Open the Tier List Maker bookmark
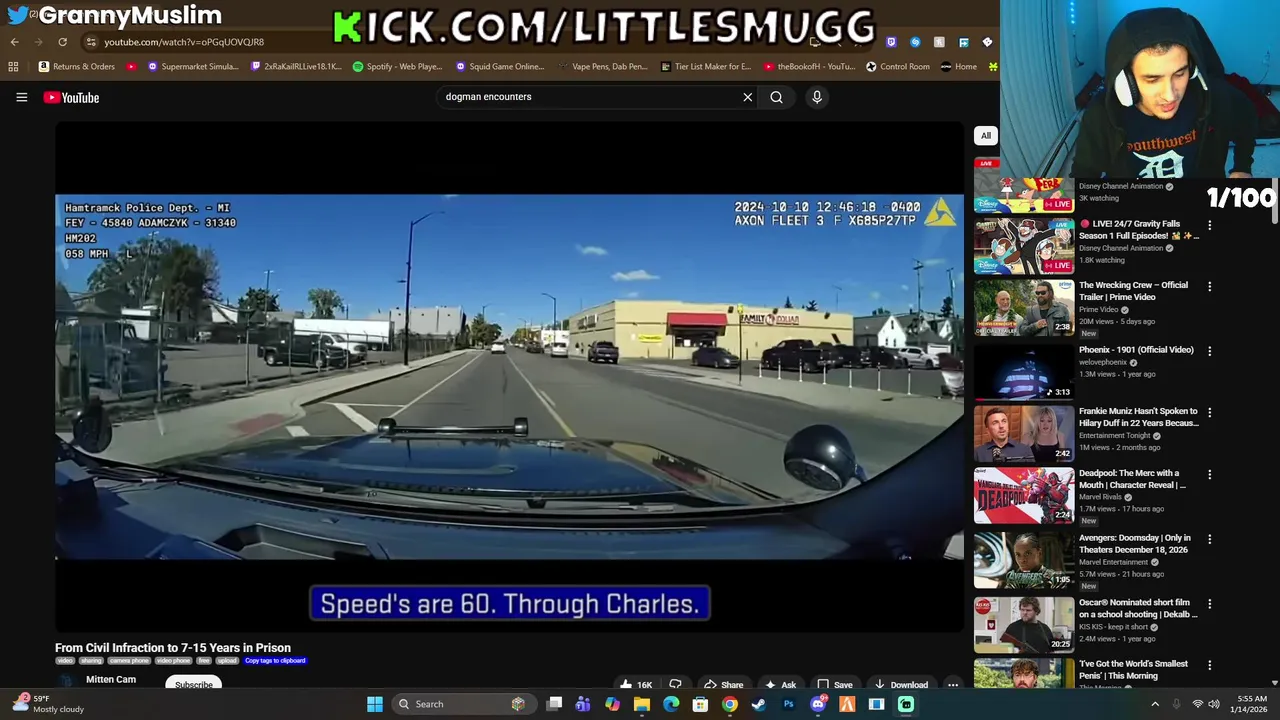1280x720 pixels. pos(706,66)
